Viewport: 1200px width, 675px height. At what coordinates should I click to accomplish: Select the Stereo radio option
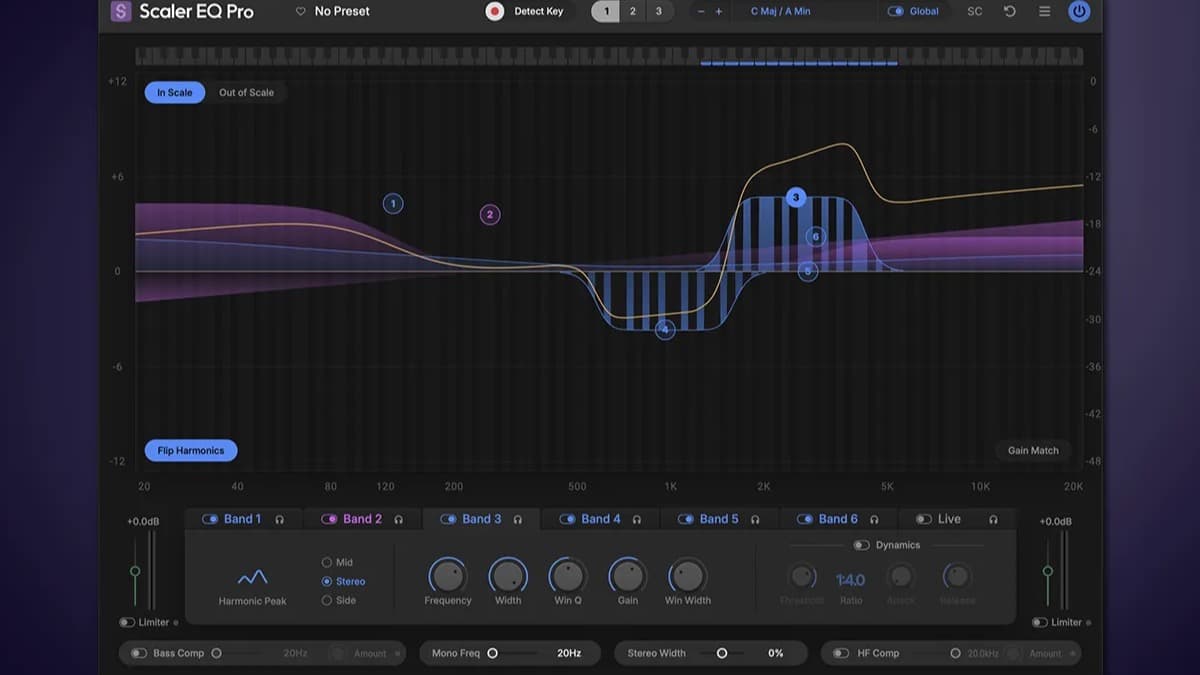tap(326, 582)
